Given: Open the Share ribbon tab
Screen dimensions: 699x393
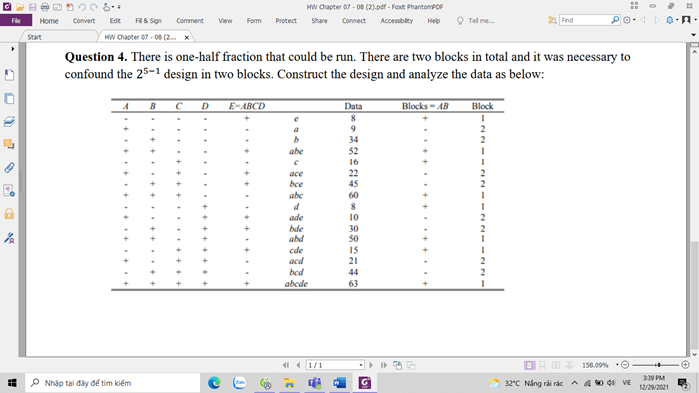Looking at the screenshot, I should (x=319, y=20).
